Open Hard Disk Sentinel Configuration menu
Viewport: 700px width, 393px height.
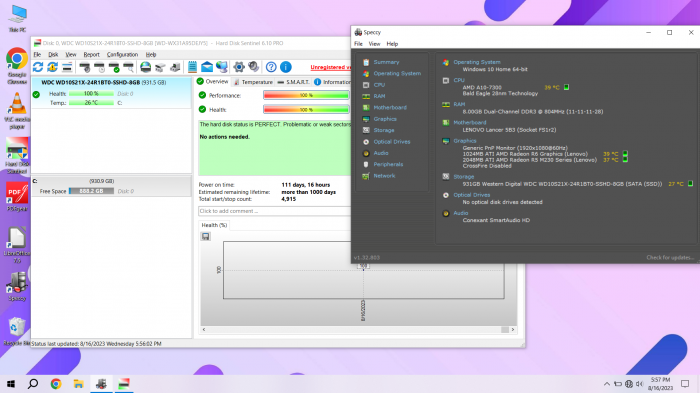(122, 54)
